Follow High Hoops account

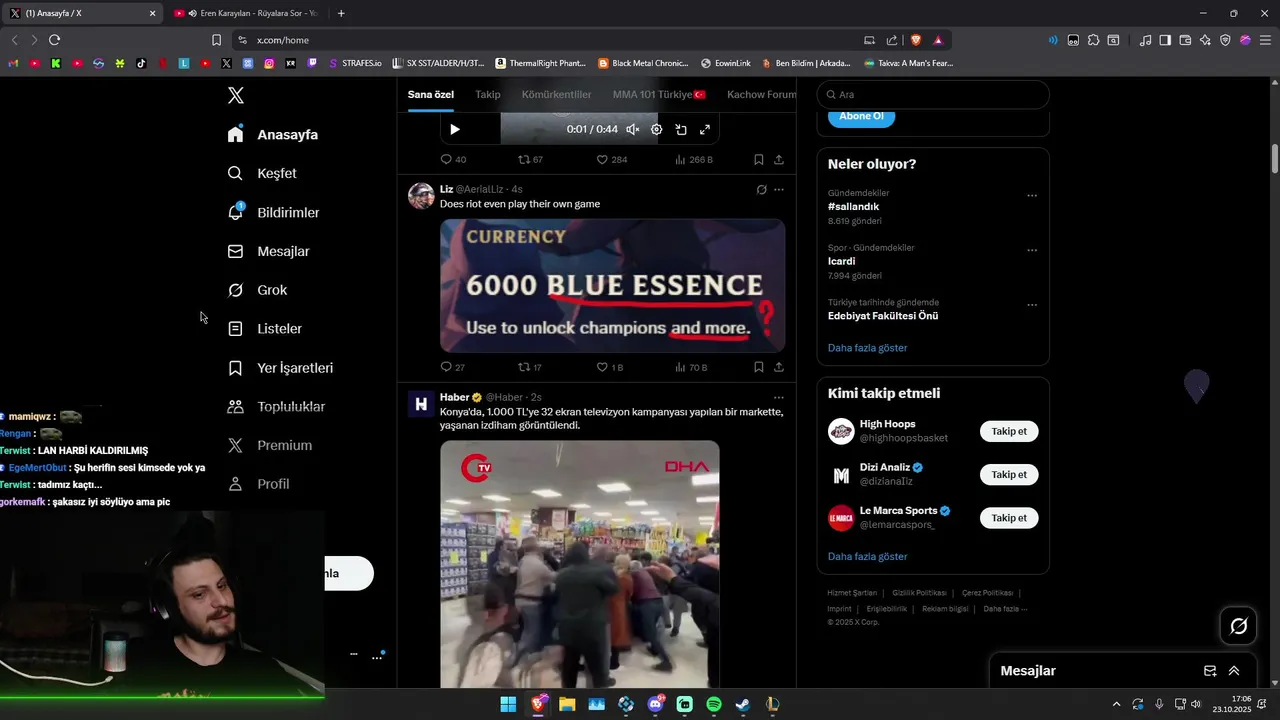click(x=1009, y=431)
